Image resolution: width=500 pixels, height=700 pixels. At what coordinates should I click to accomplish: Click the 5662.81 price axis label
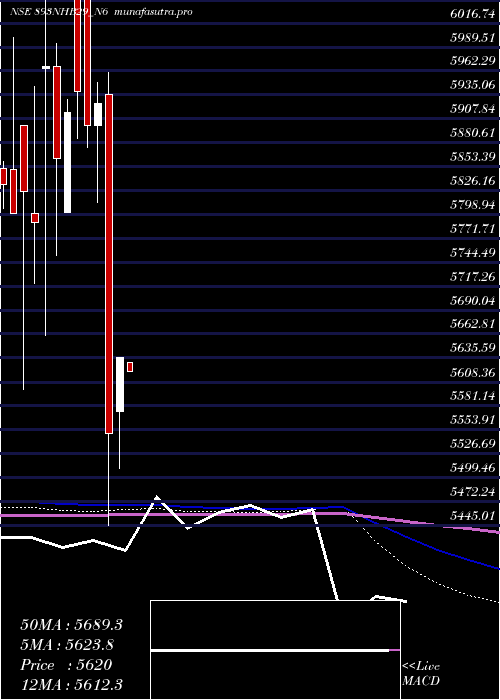point(473,324)
